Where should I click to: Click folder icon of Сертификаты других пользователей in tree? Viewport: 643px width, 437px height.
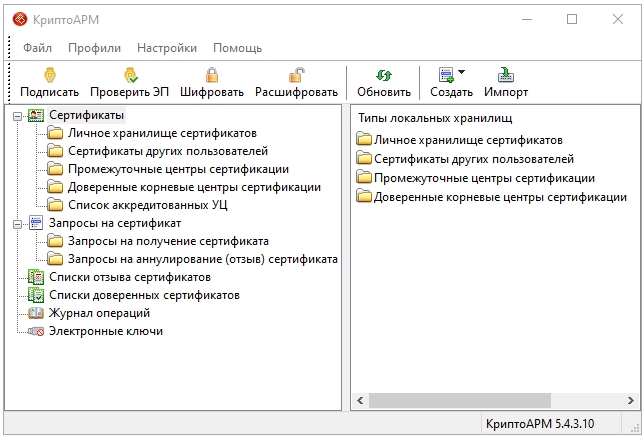(x=55, y=151)
